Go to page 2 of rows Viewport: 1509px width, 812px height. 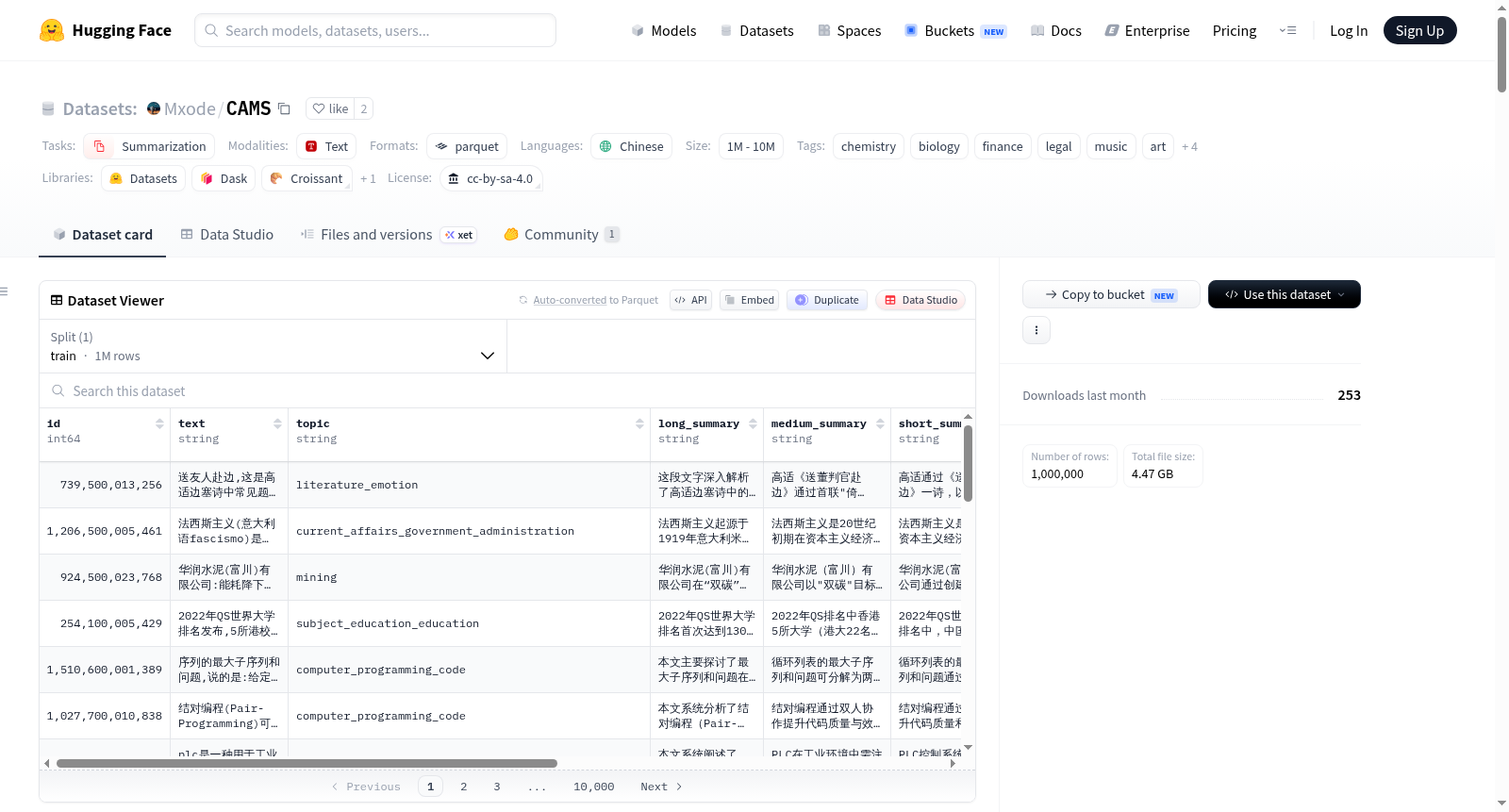(464, 787)
